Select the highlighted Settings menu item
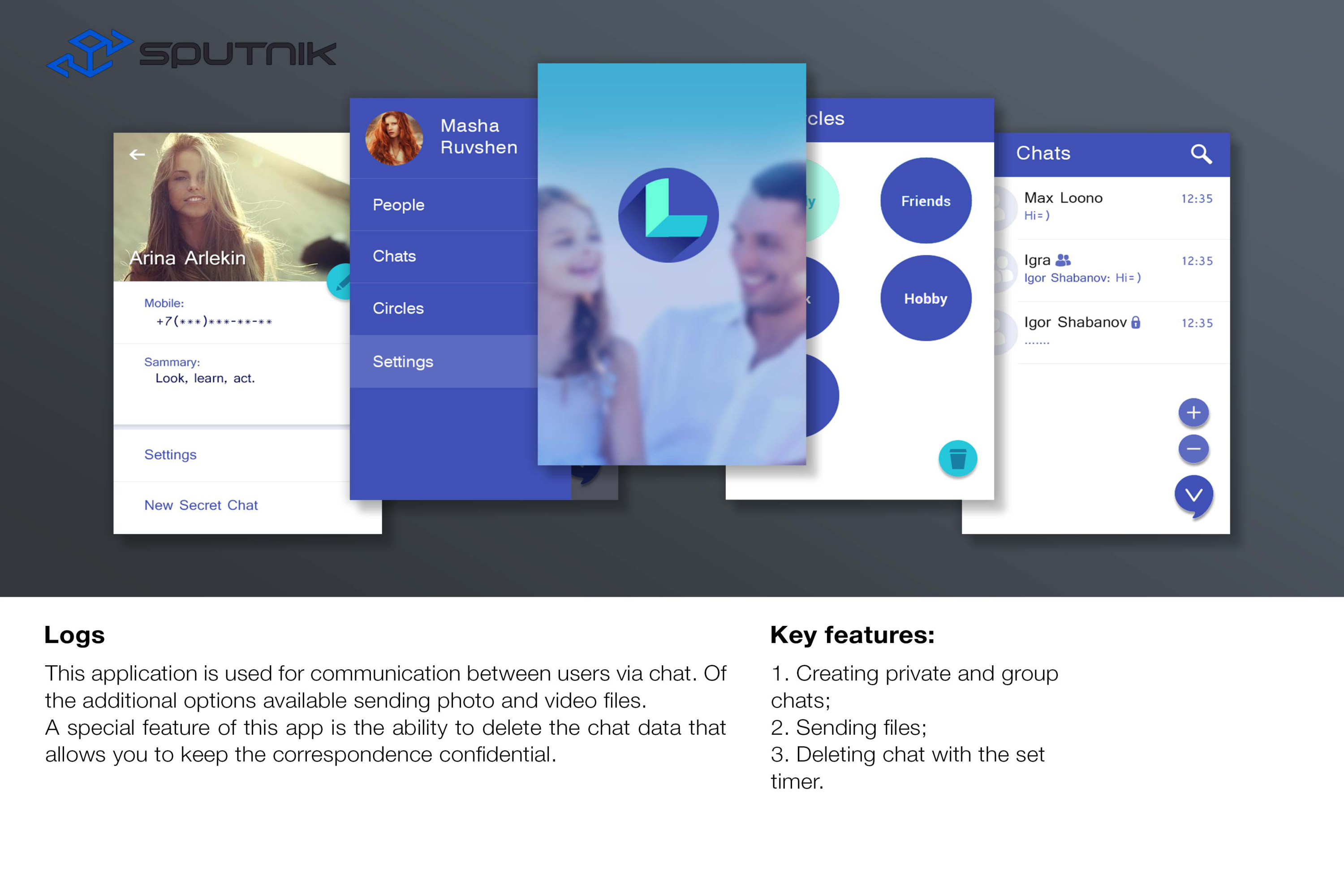The height and width of the screenshot is (896, 1344). click(x=444, y=361)
